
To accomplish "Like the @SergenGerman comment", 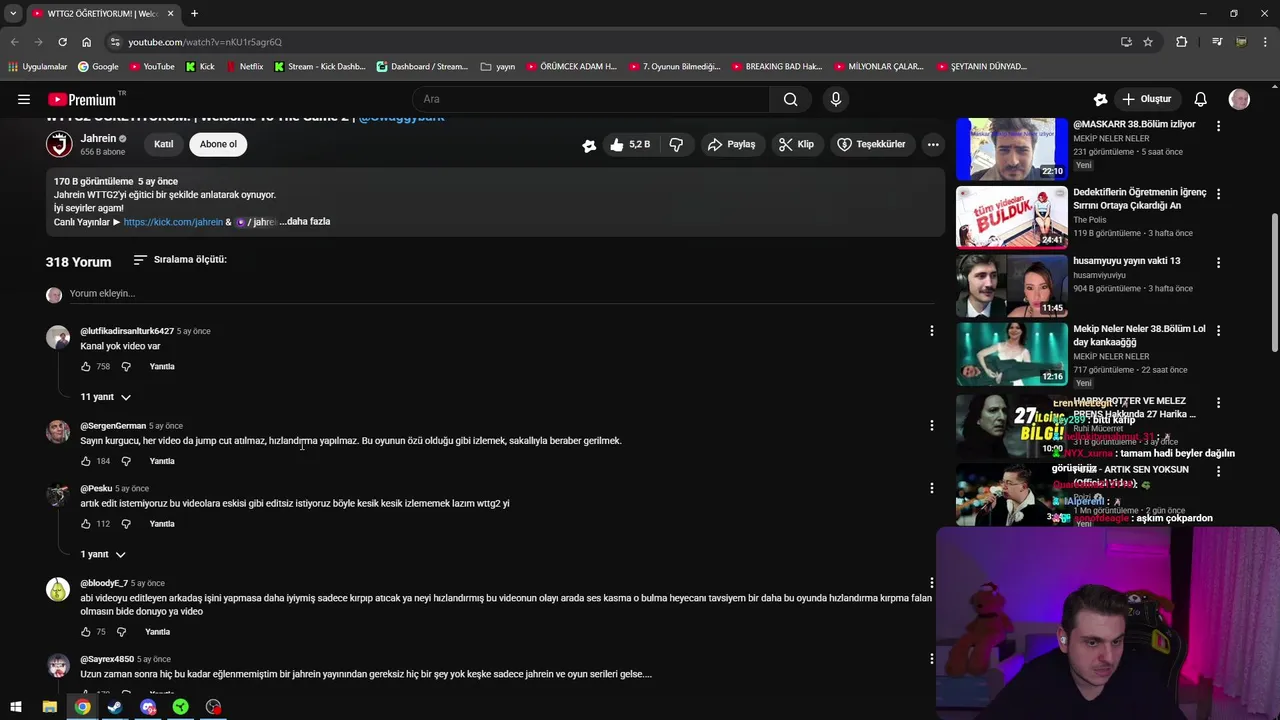I will click(x=86, y=461).
